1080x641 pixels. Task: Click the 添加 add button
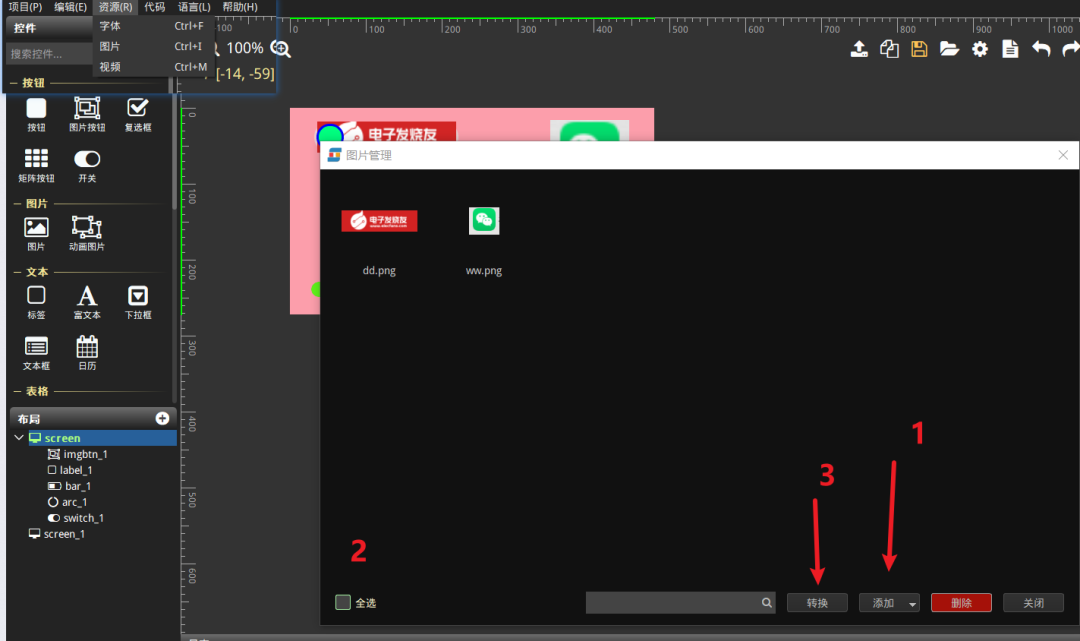[x=882, y=603]
